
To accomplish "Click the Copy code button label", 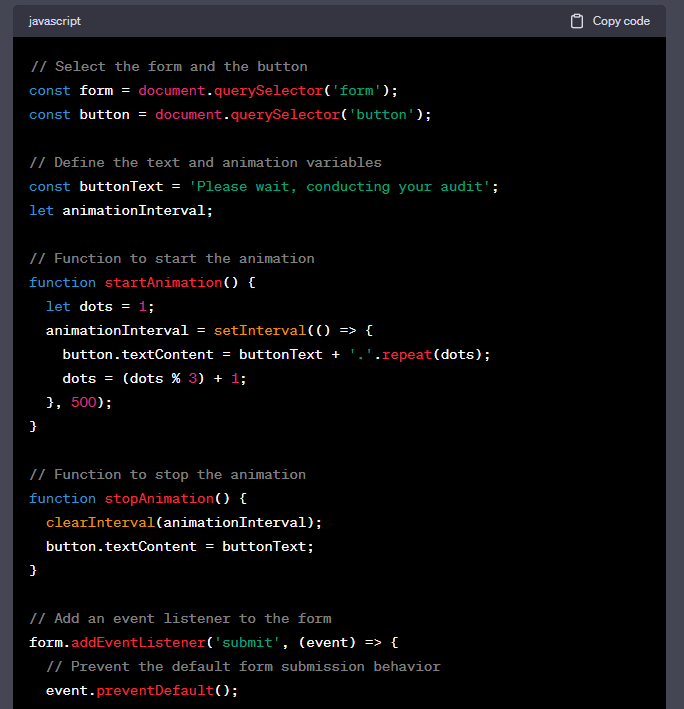I will [621, 21].
